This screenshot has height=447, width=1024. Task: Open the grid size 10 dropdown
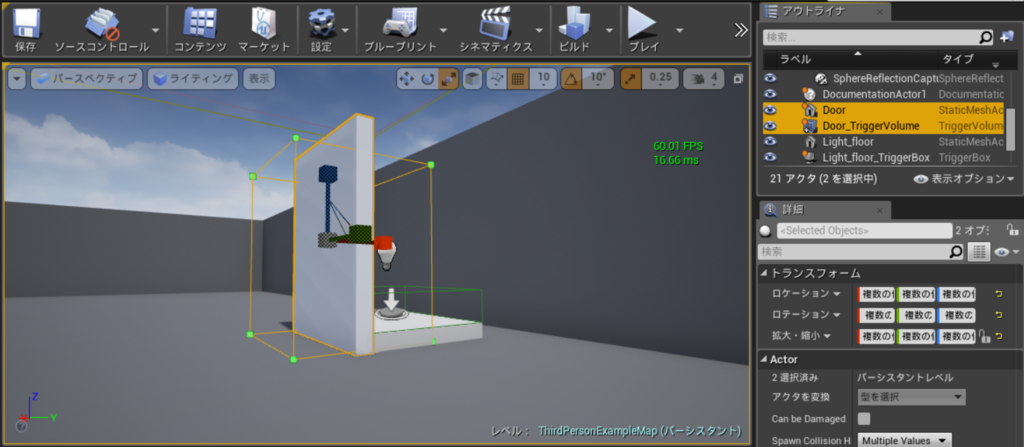pyautogui.click(x=543, y=79)
